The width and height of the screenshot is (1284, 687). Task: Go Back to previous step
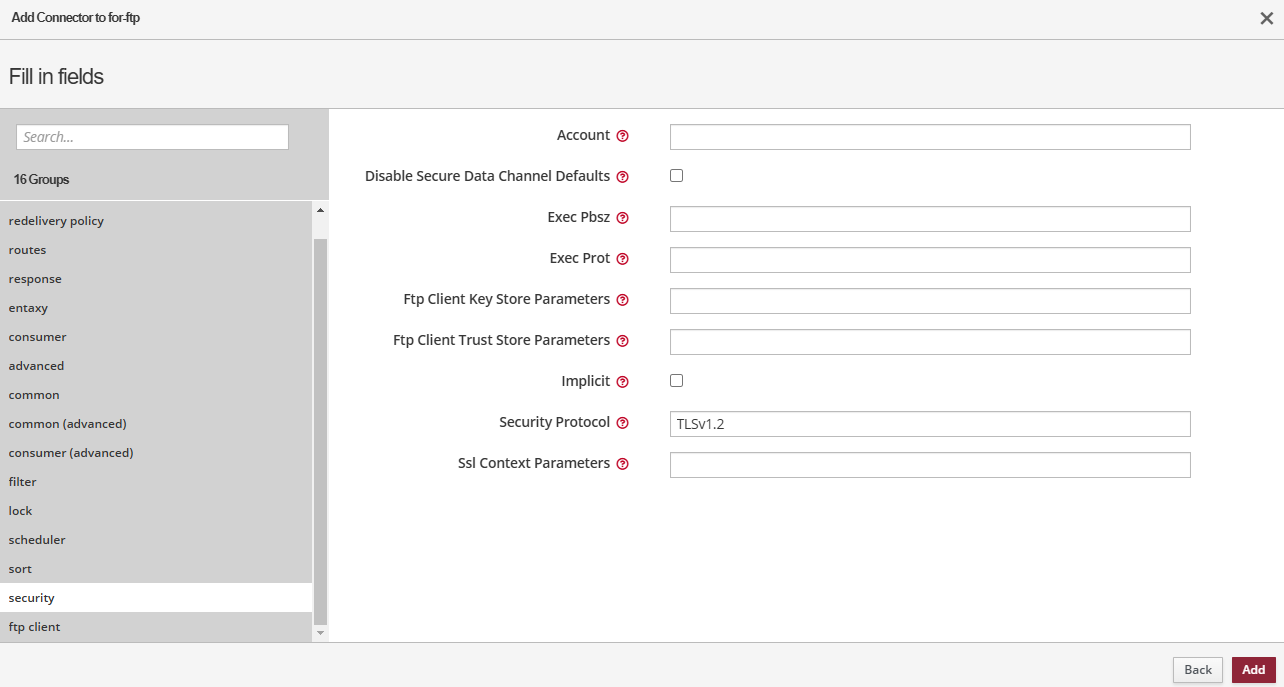(1197, 670)
